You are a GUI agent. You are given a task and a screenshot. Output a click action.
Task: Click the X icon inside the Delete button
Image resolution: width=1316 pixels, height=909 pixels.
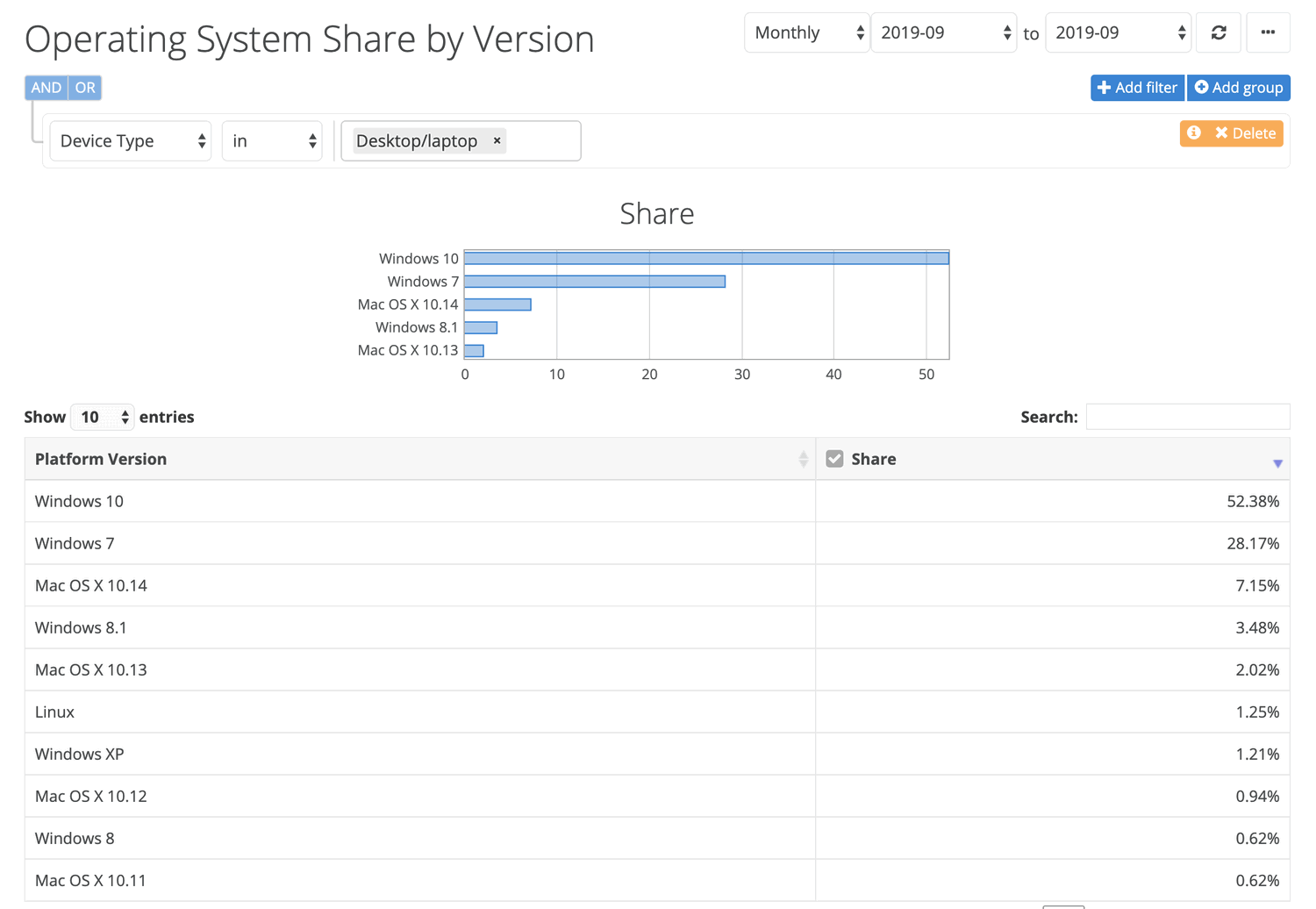(1221, 132)
